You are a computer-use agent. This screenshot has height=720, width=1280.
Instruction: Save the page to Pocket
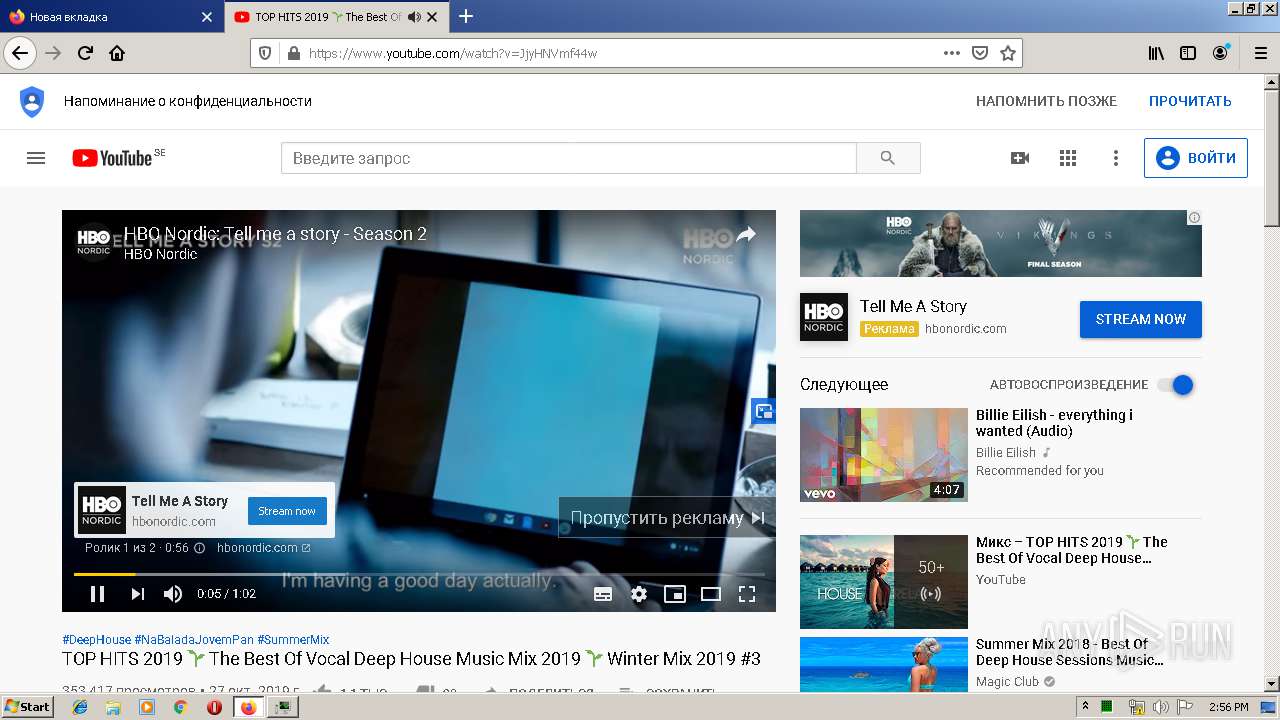coord(980,53)
